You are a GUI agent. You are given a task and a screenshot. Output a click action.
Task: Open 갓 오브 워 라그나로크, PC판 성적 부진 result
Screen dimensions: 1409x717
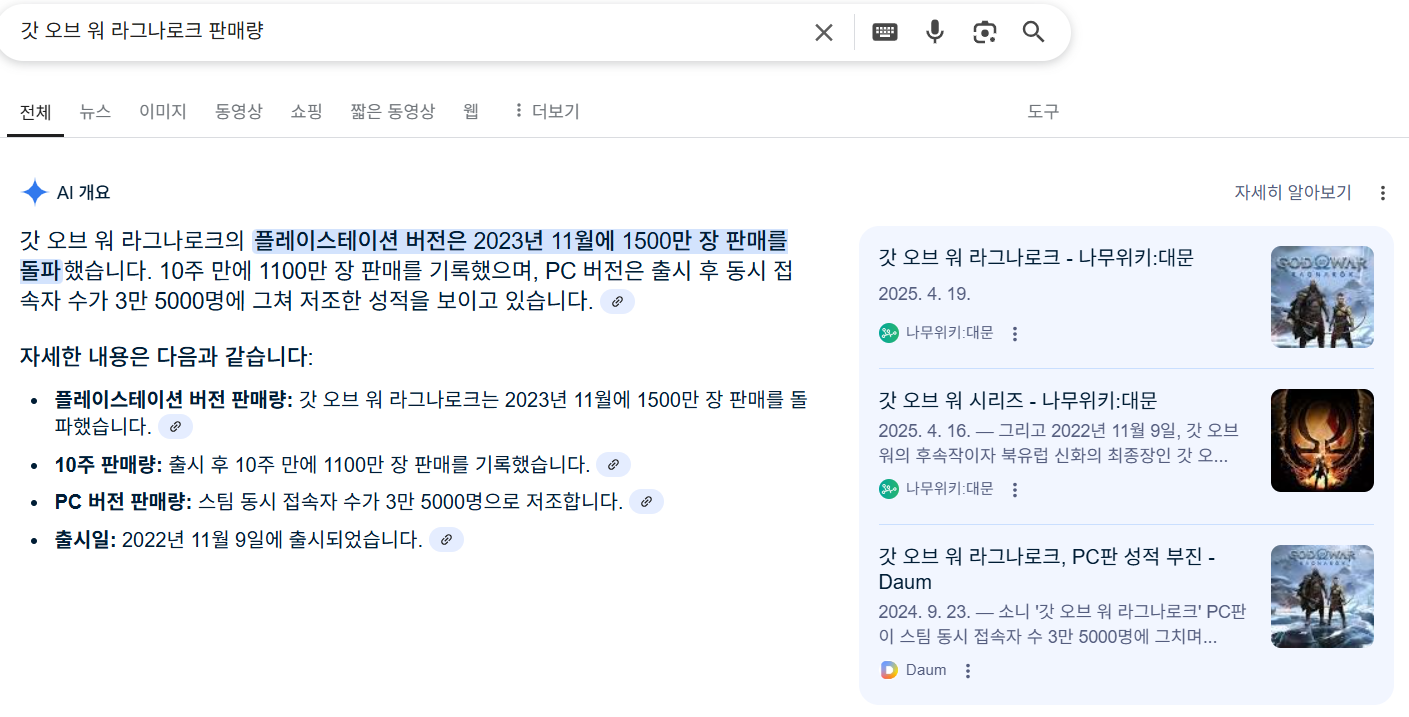pyautogui.click(x=1047, y=569)
